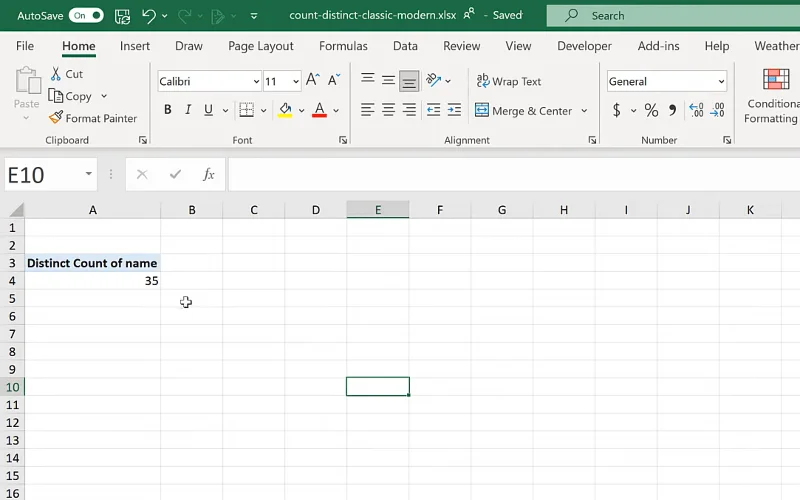Image resolution: width=800 pixels, height=500 pixels.
Task: Expand the Copy options arrow
Action: tap(104, 96)
